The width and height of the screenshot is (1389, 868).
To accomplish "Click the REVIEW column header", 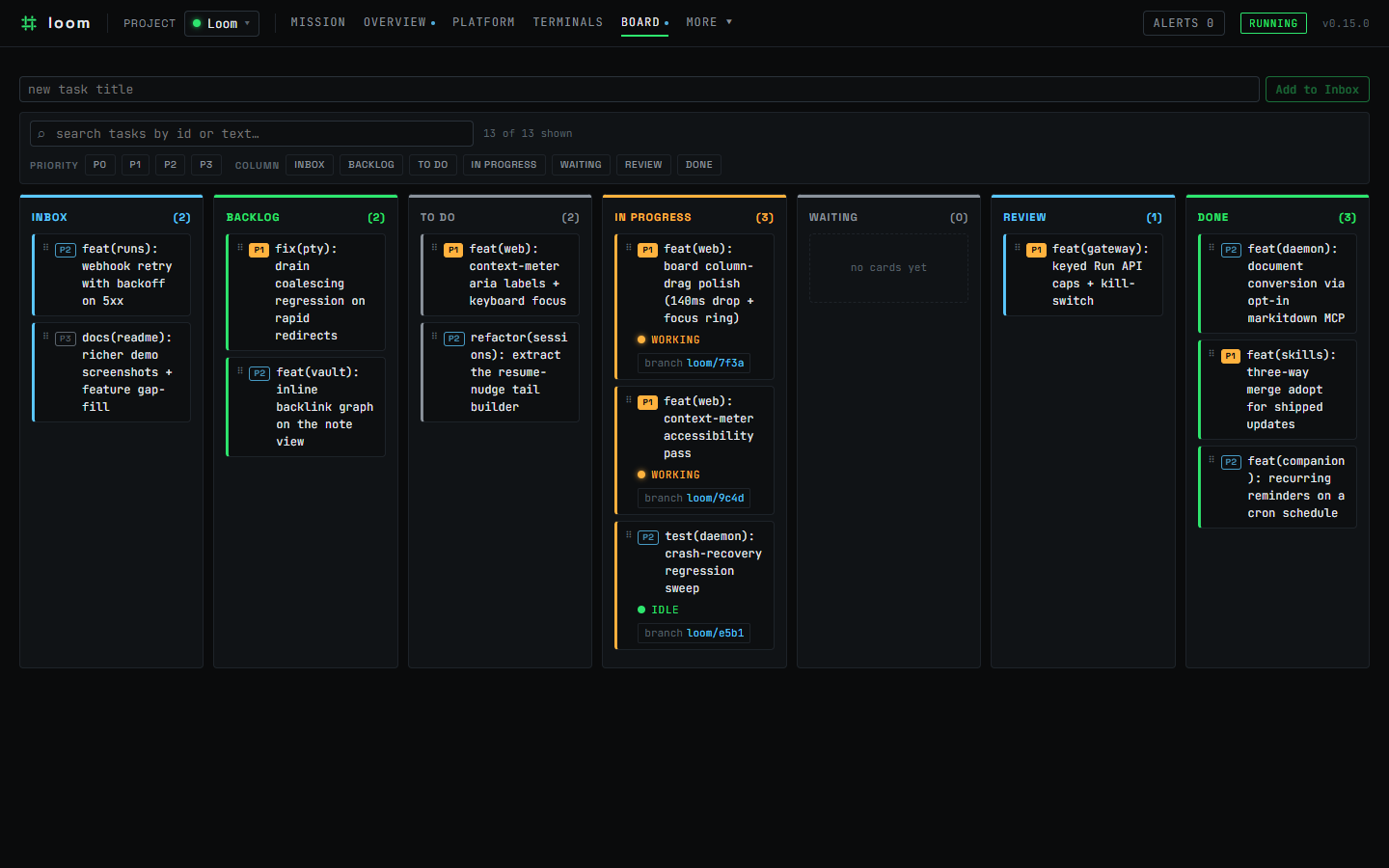I will click(1083, 217).
